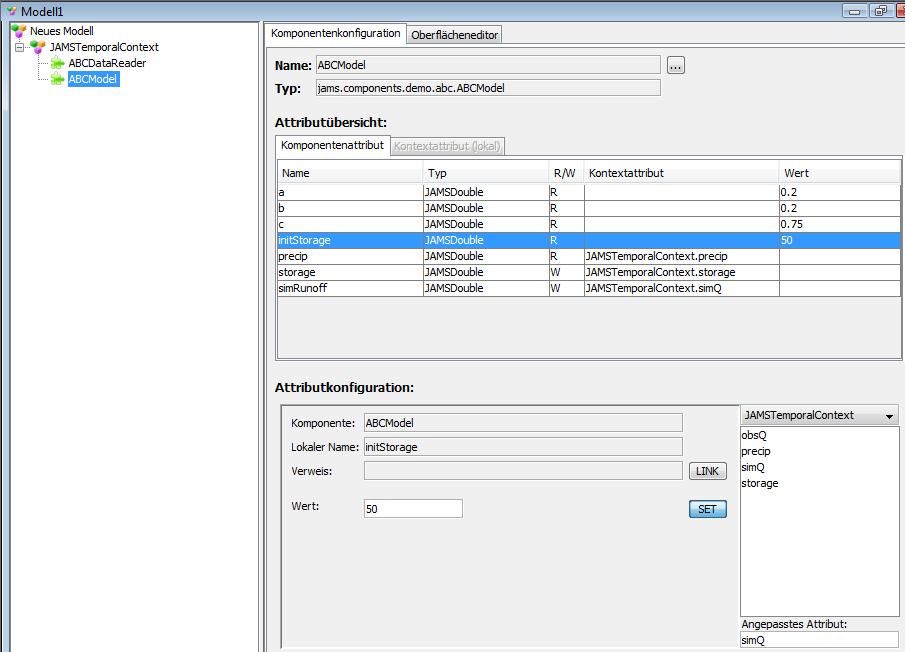
Task: Click the ABCDataReader component icon
Action: pyautogui.click(x=58, y=63)
